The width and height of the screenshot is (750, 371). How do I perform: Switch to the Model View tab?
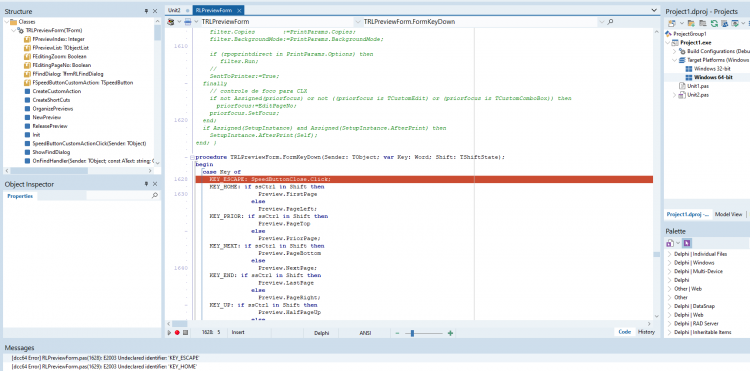[728, 215]
